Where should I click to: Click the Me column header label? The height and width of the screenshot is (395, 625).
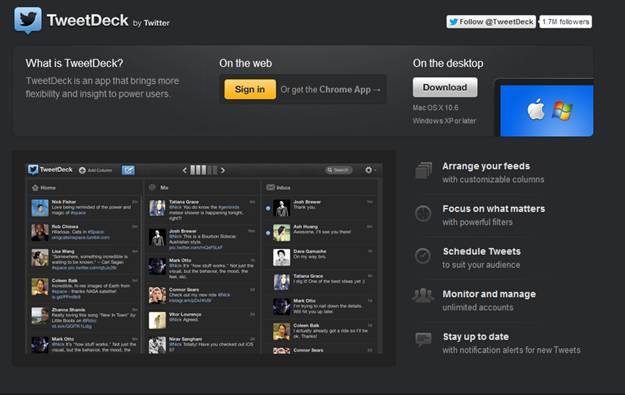164,187
